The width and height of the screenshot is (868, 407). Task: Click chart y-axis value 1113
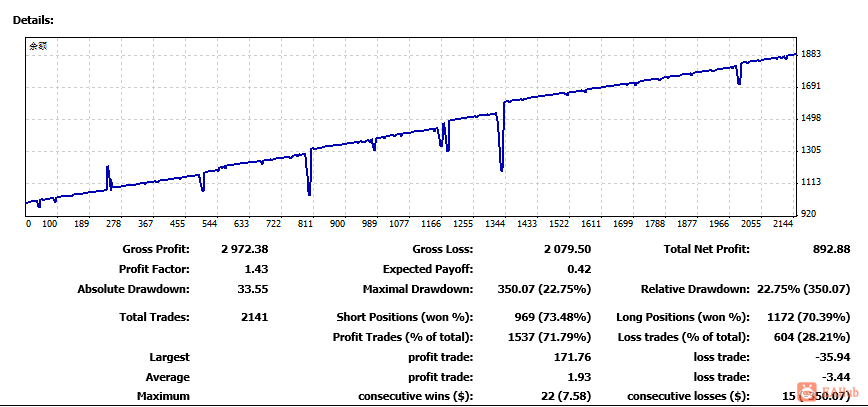coord(810,183)
